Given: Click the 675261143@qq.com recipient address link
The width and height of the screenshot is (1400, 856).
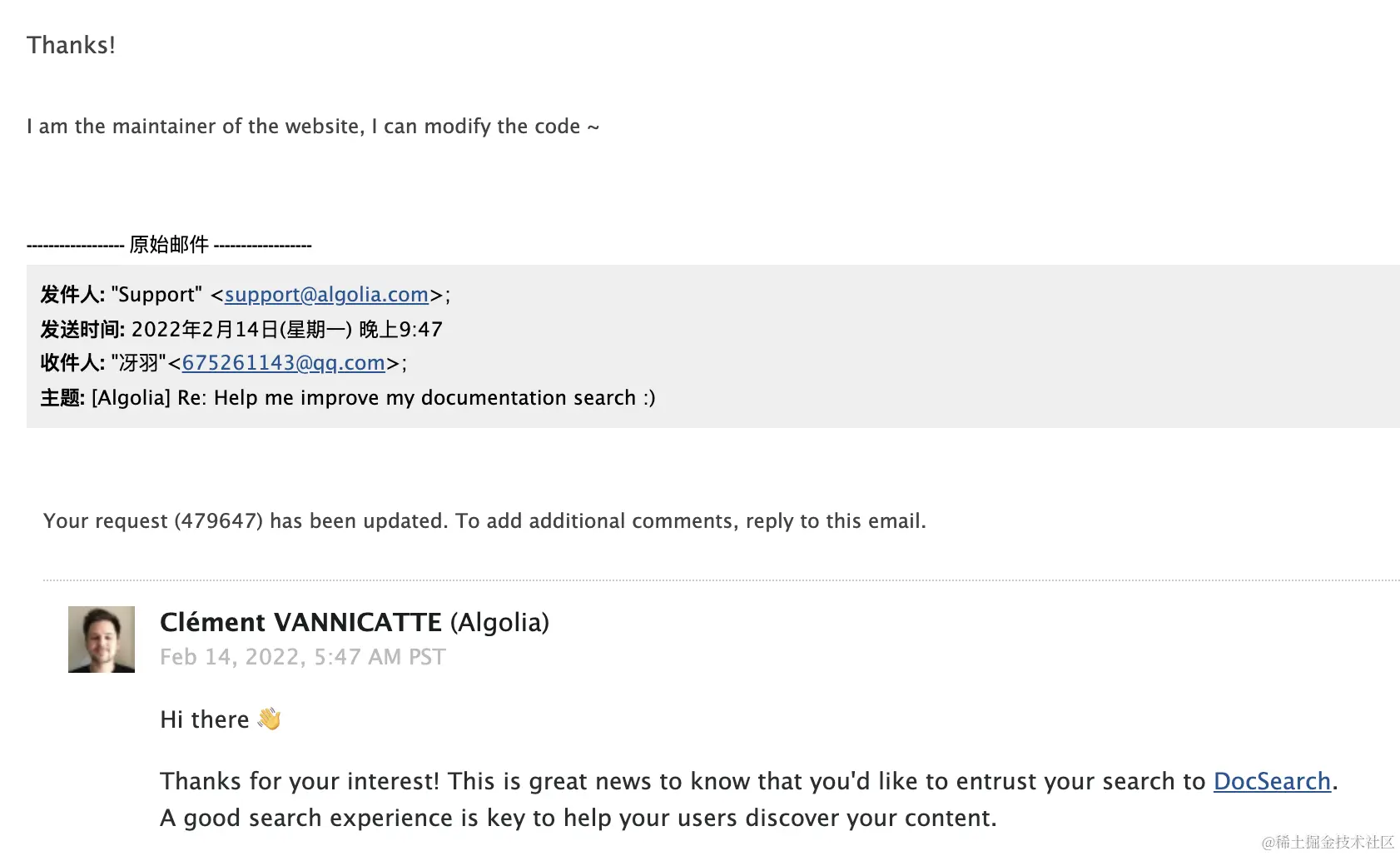Looking at the screenshot, I should pos(283,363).
